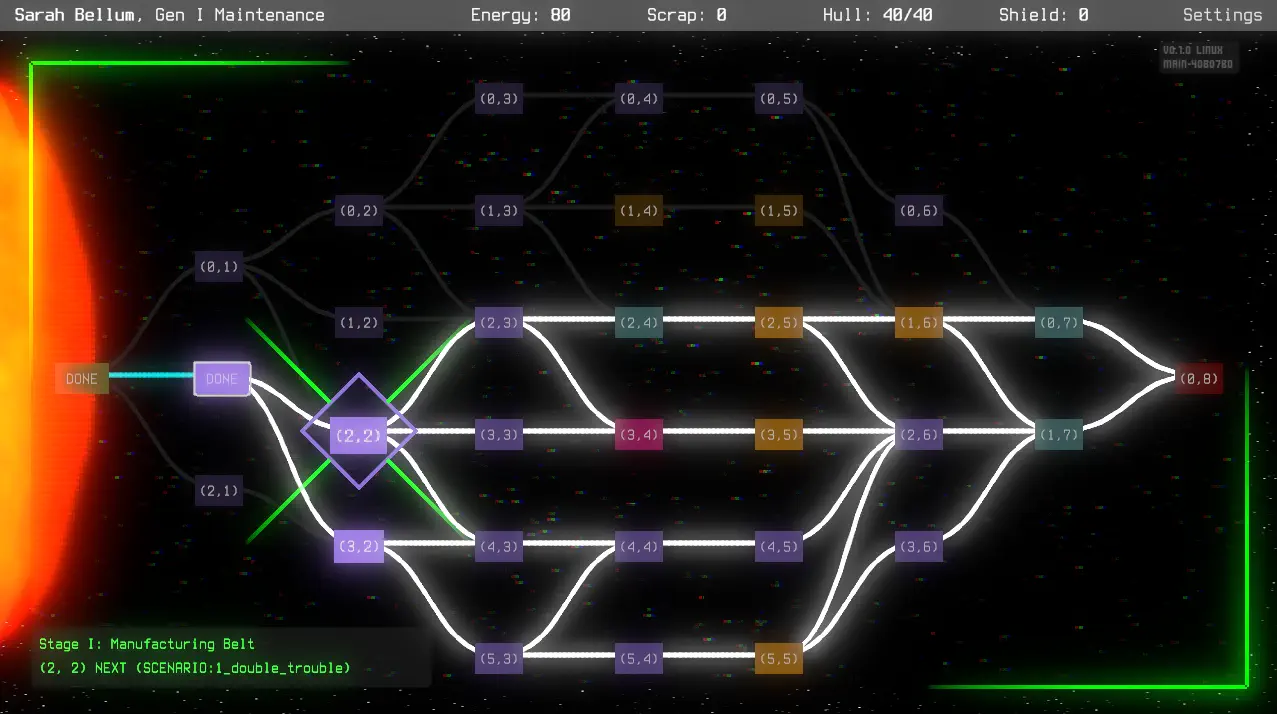This screenshot has height=714, width=1277.
Task: Click the Scrap: 0 readout
Action: 687,15
